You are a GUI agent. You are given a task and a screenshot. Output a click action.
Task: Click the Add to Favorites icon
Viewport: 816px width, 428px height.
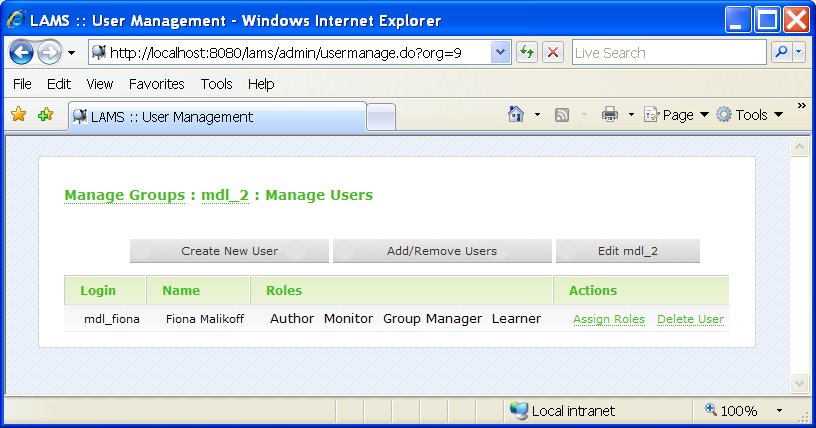45,115
